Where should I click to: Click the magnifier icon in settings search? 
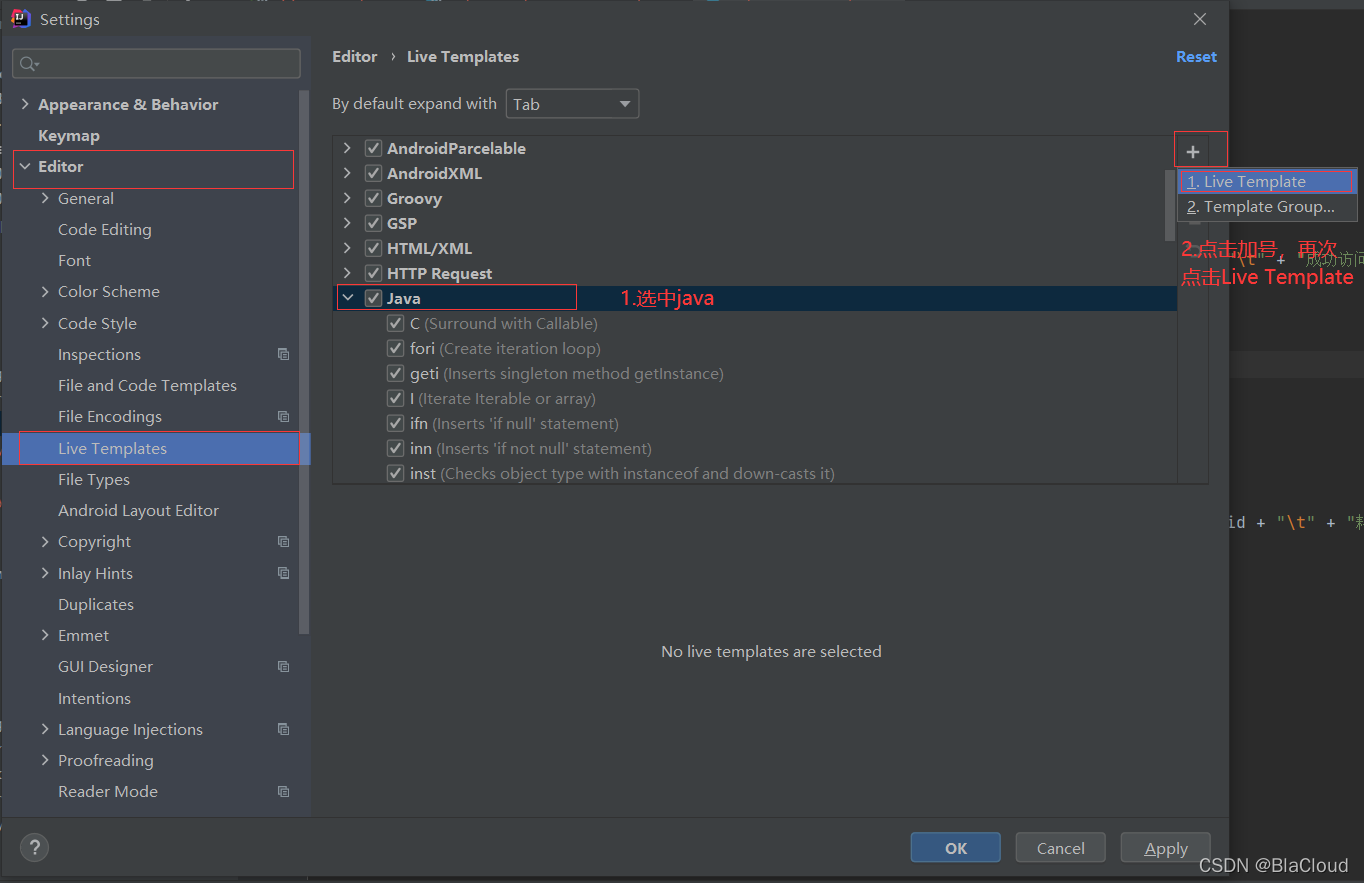click(x=28, y=63)
